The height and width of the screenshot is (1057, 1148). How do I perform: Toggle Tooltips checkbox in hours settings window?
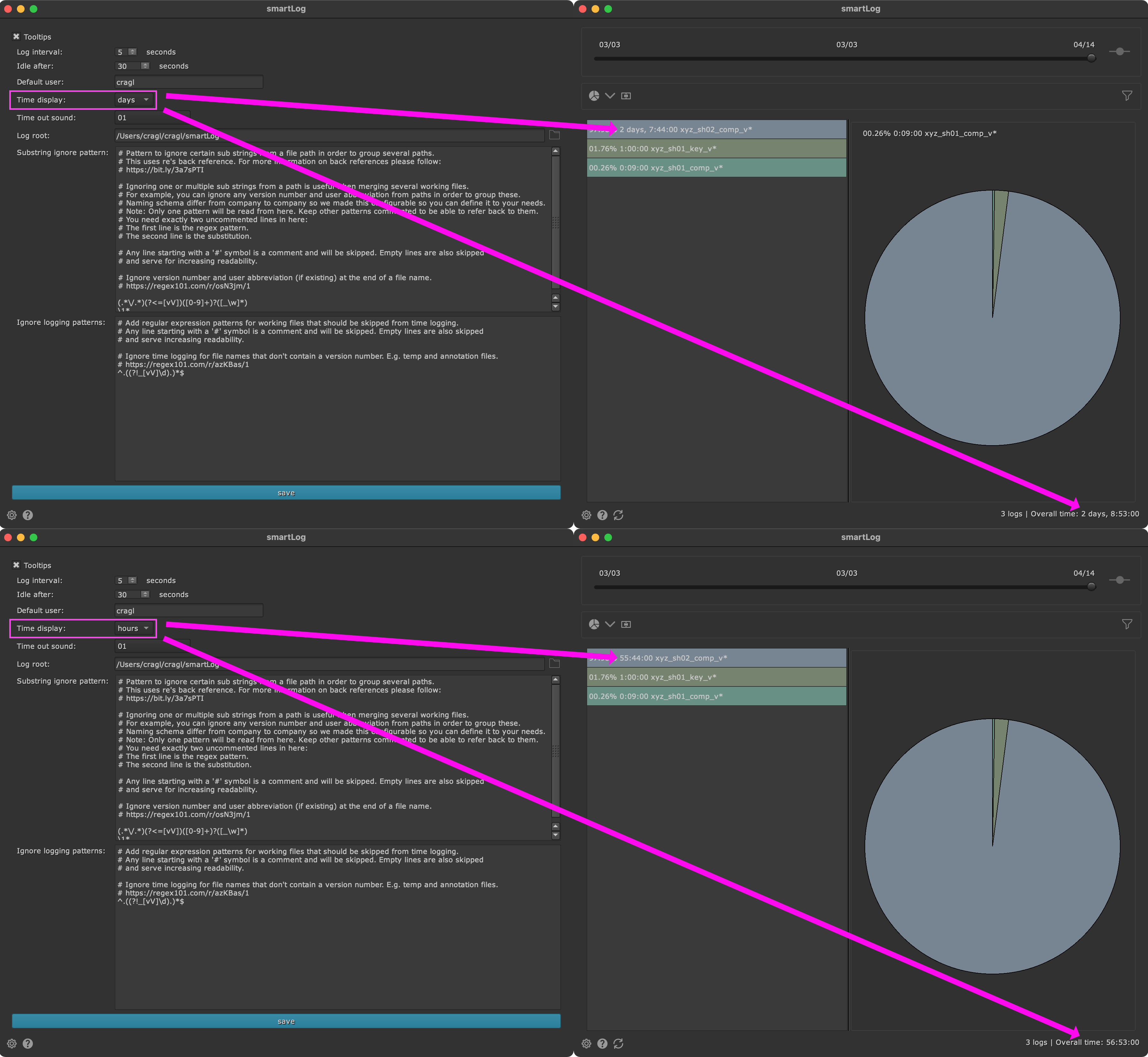[16, 565]
